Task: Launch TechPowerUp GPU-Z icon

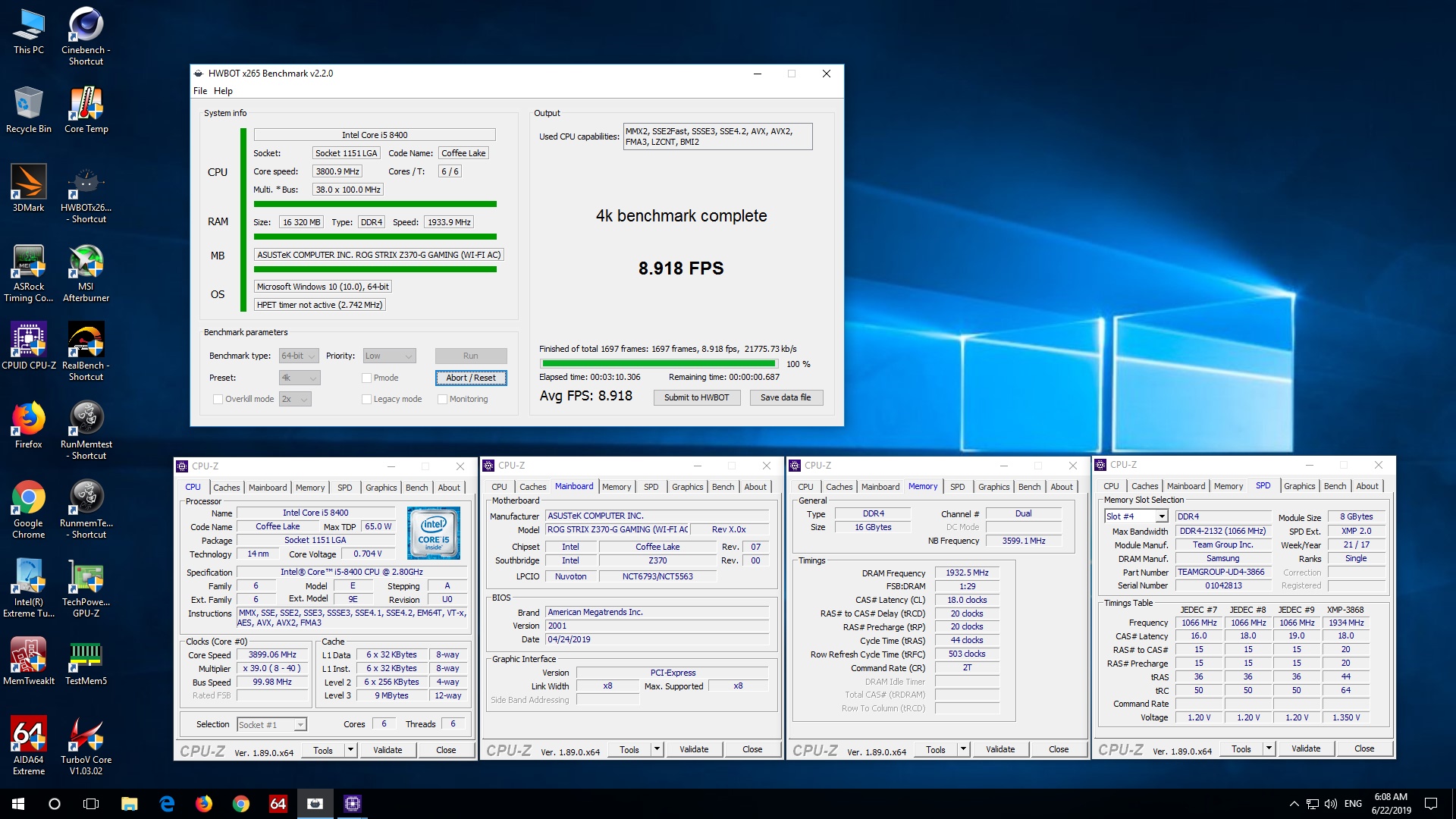Action: (86, 588)
